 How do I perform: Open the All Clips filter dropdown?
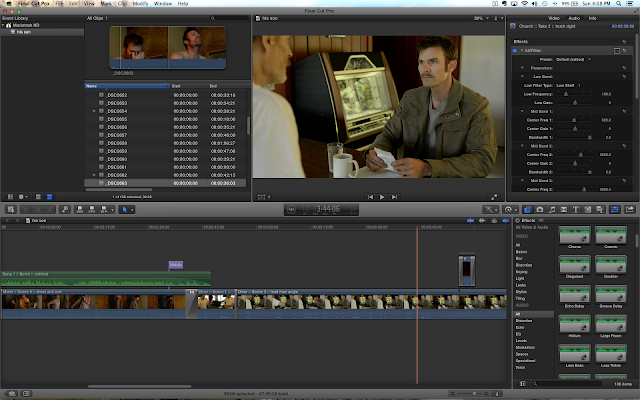(97, 18)
